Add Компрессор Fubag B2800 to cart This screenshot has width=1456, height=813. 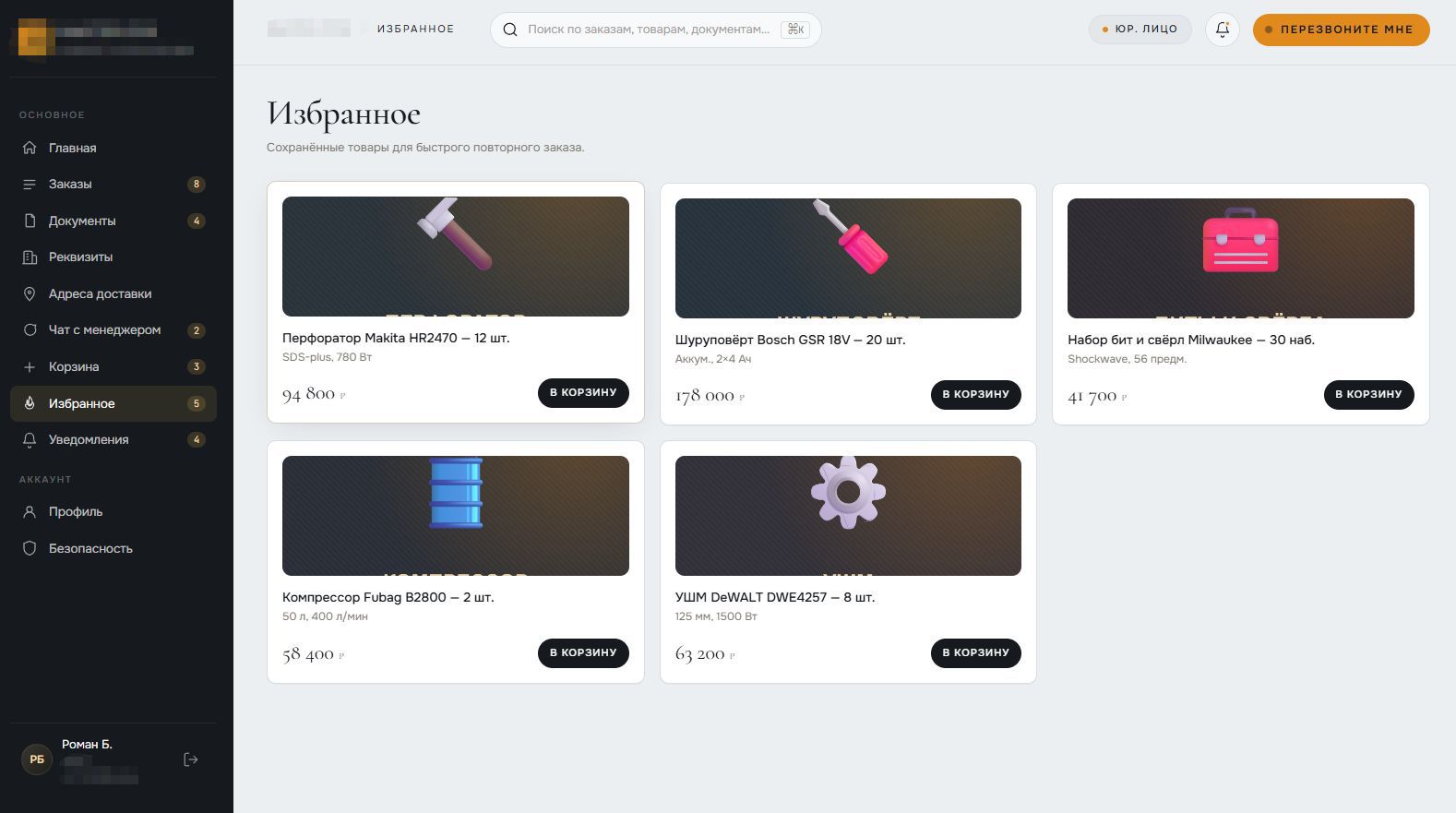click(583, 653)
